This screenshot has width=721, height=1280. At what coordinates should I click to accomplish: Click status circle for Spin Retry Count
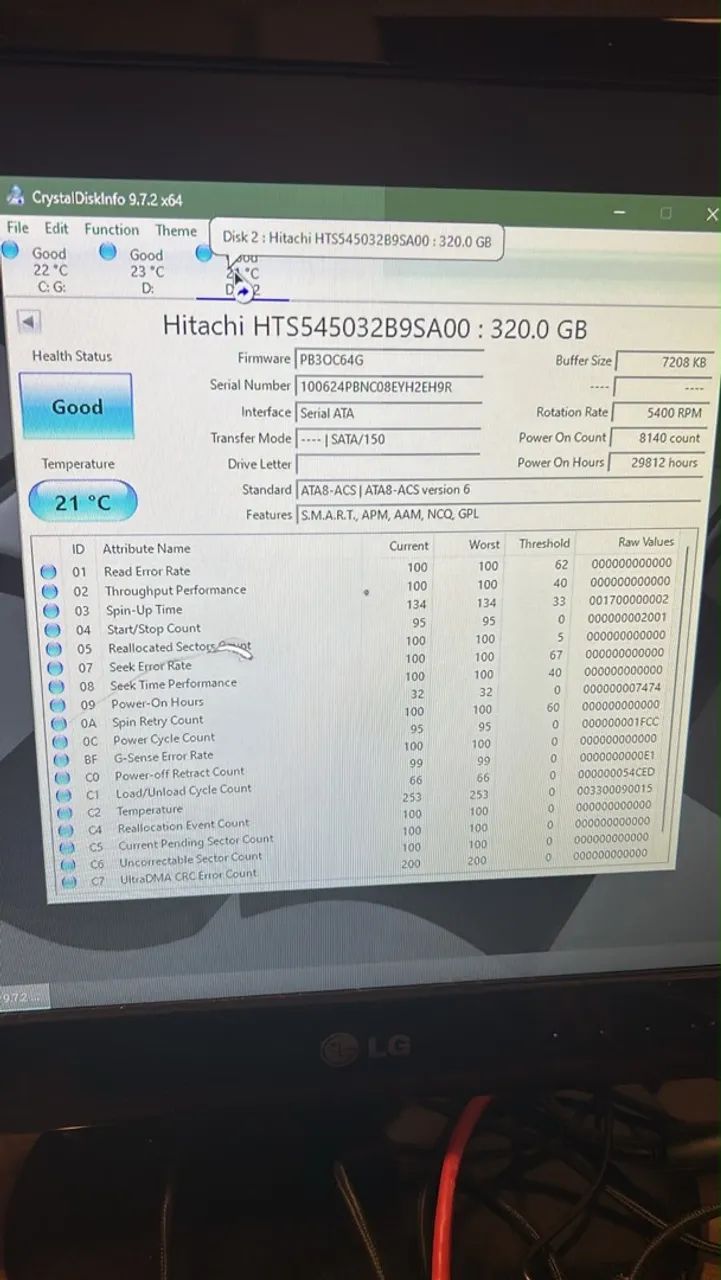click(x=59, y=723)
